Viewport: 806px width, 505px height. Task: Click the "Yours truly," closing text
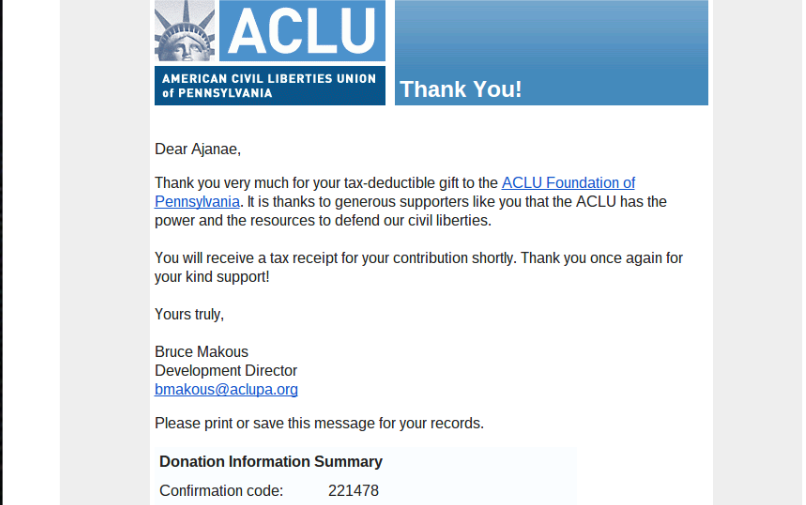click(x=189, y=314)
